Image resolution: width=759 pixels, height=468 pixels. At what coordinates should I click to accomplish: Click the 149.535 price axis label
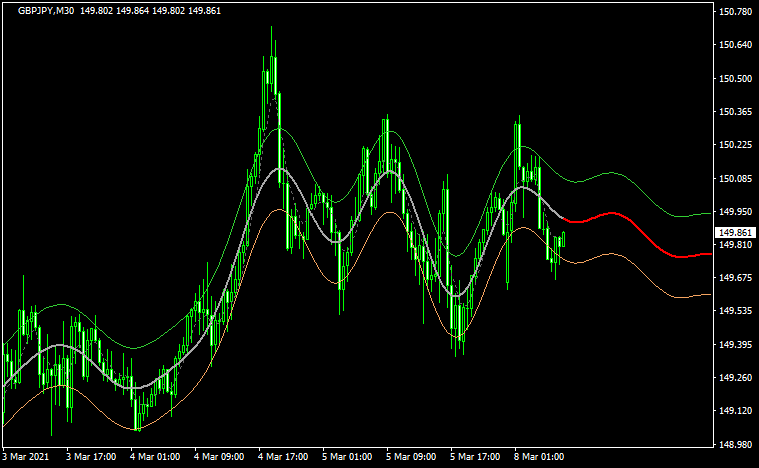coord(735,311)
